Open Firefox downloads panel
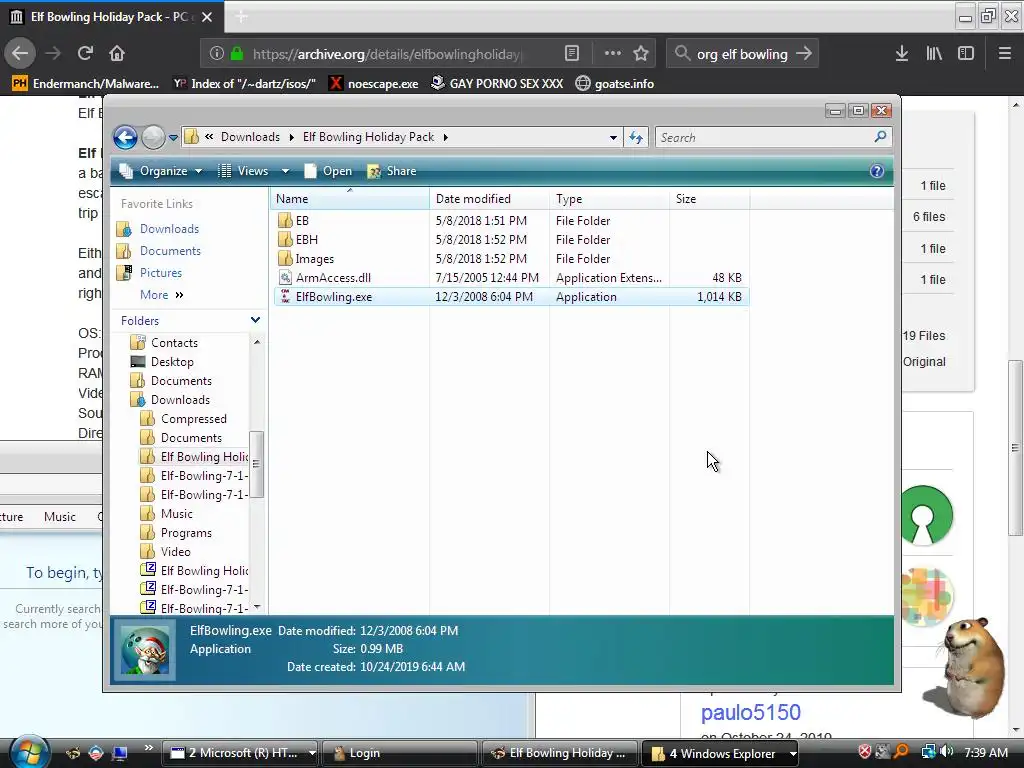 pyautogui.click(x=902, y=54)
